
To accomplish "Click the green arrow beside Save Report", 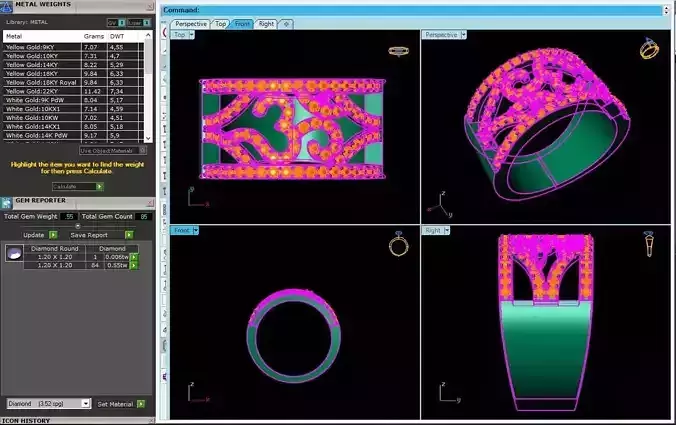I will [x=129, y=235].
